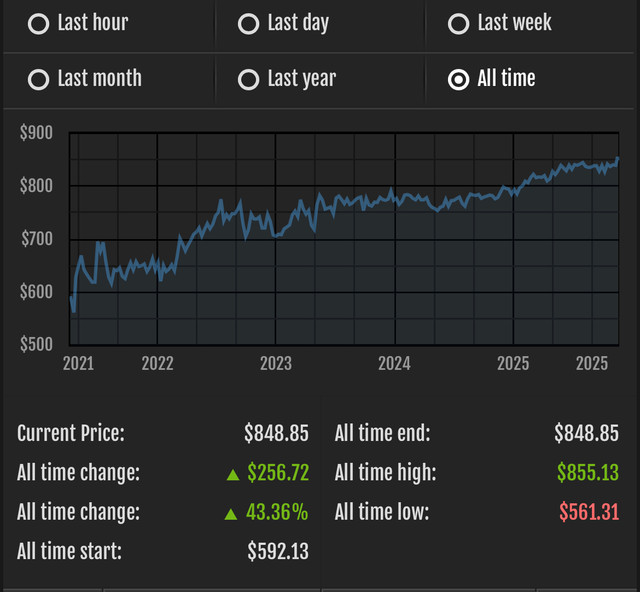
Task: Click the $500 y-axis label
Action: click(36, 344)
